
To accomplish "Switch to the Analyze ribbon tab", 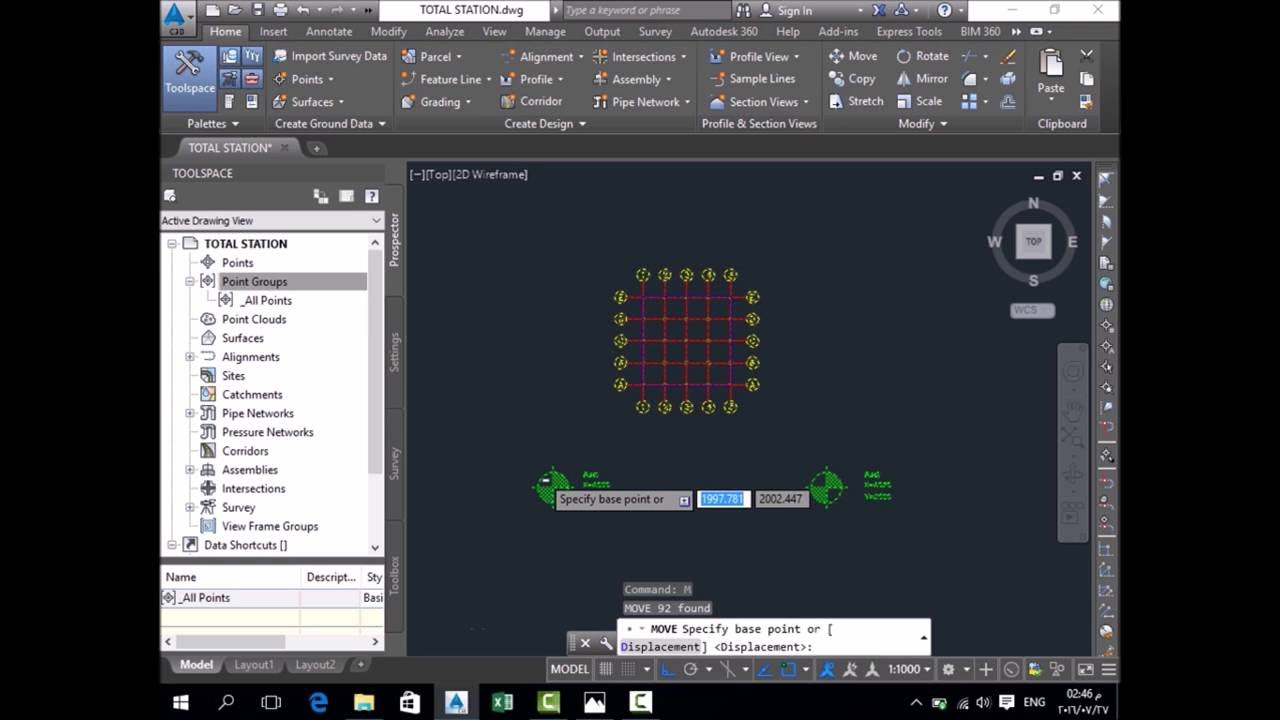I will (445, 31).
